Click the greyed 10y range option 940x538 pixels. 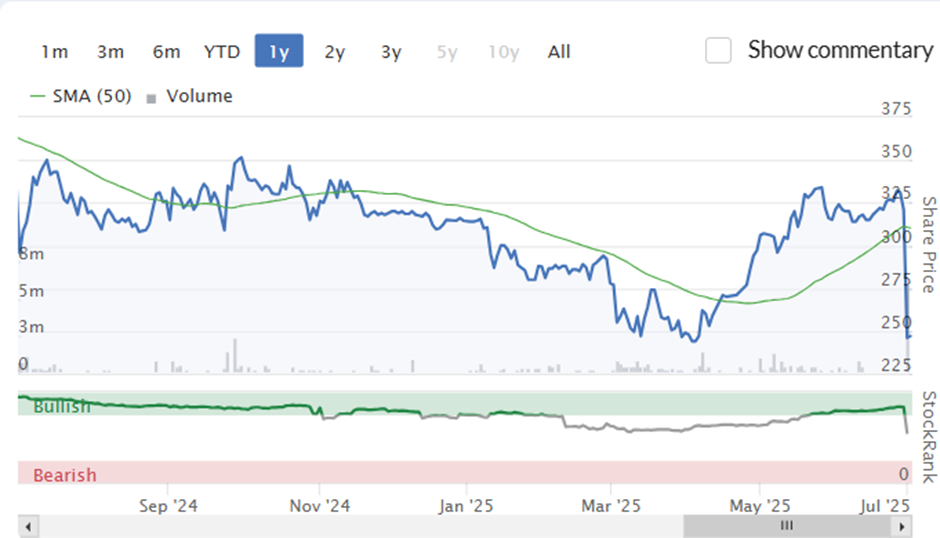click(504, 52)
